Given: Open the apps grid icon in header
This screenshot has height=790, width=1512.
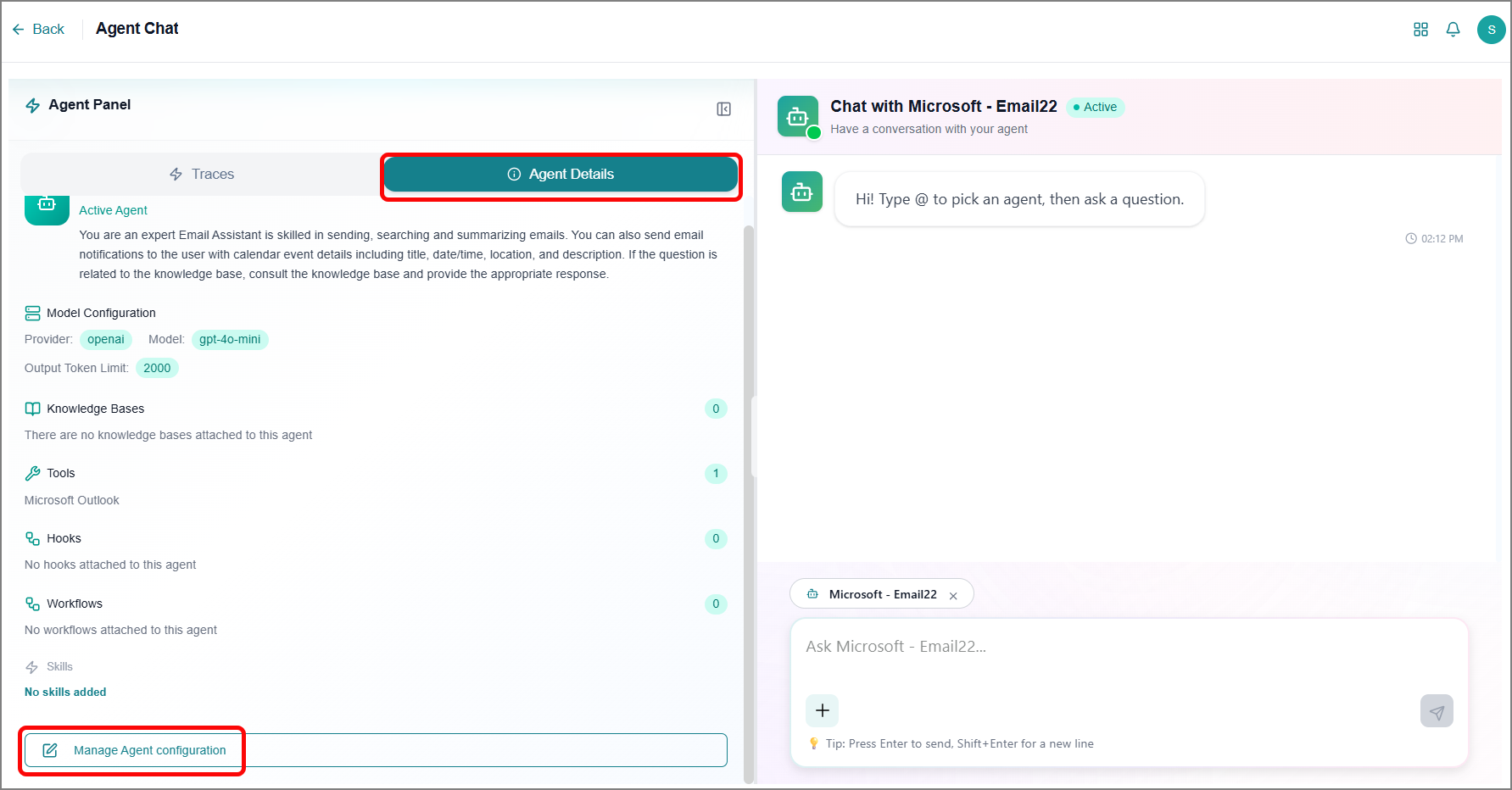Looking at the screenshot, I should [1421, 30].
